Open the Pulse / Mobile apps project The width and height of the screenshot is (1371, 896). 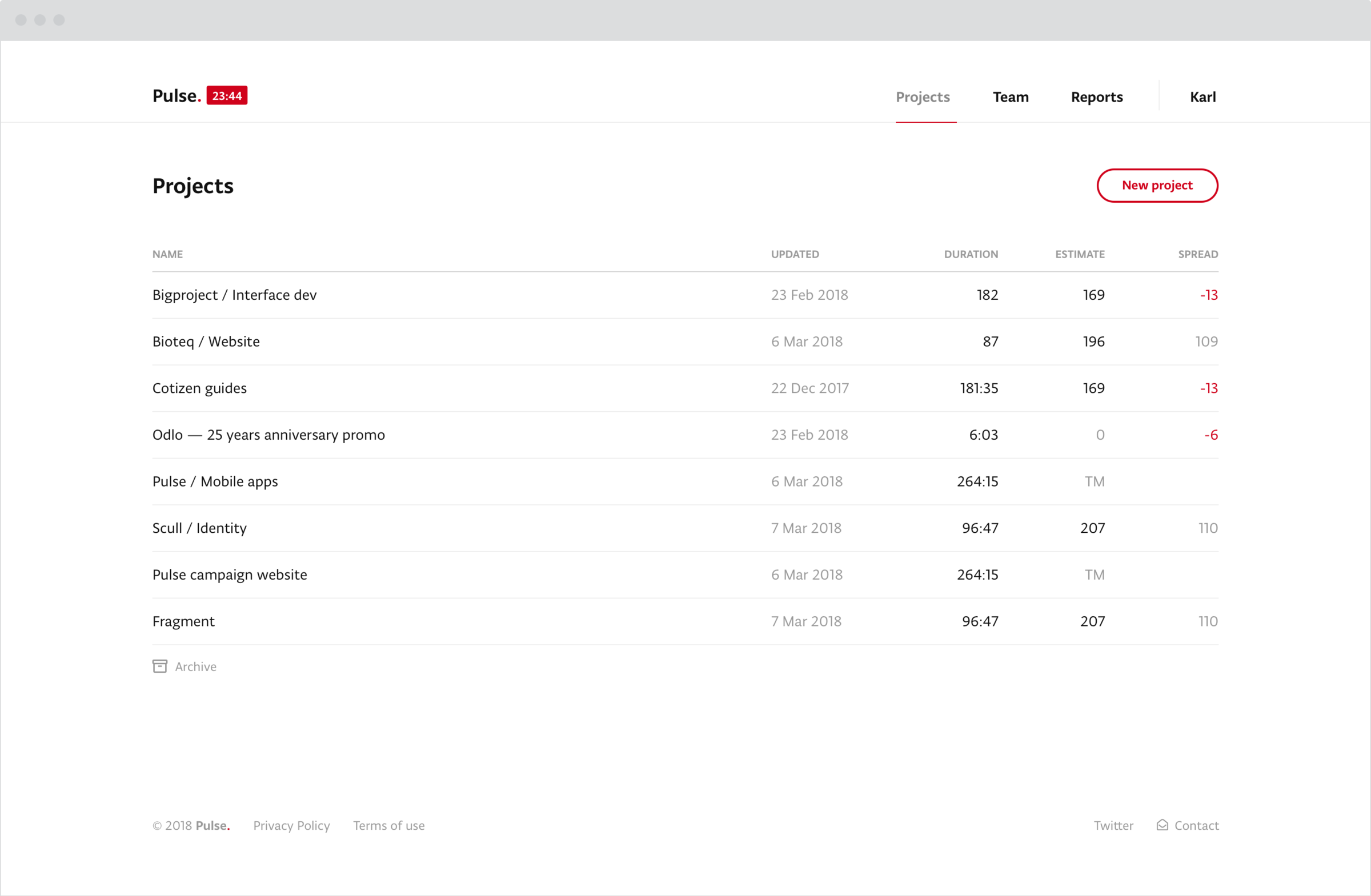click(x=215, y=481)
